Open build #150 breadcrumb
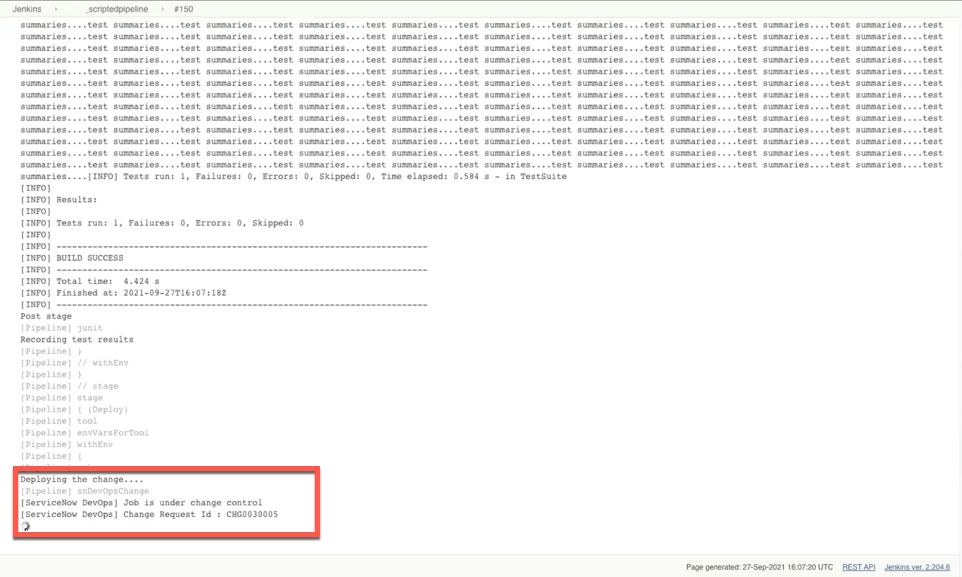Image resolution: width=962 pixels, height=577 pixels. [183, 9]
